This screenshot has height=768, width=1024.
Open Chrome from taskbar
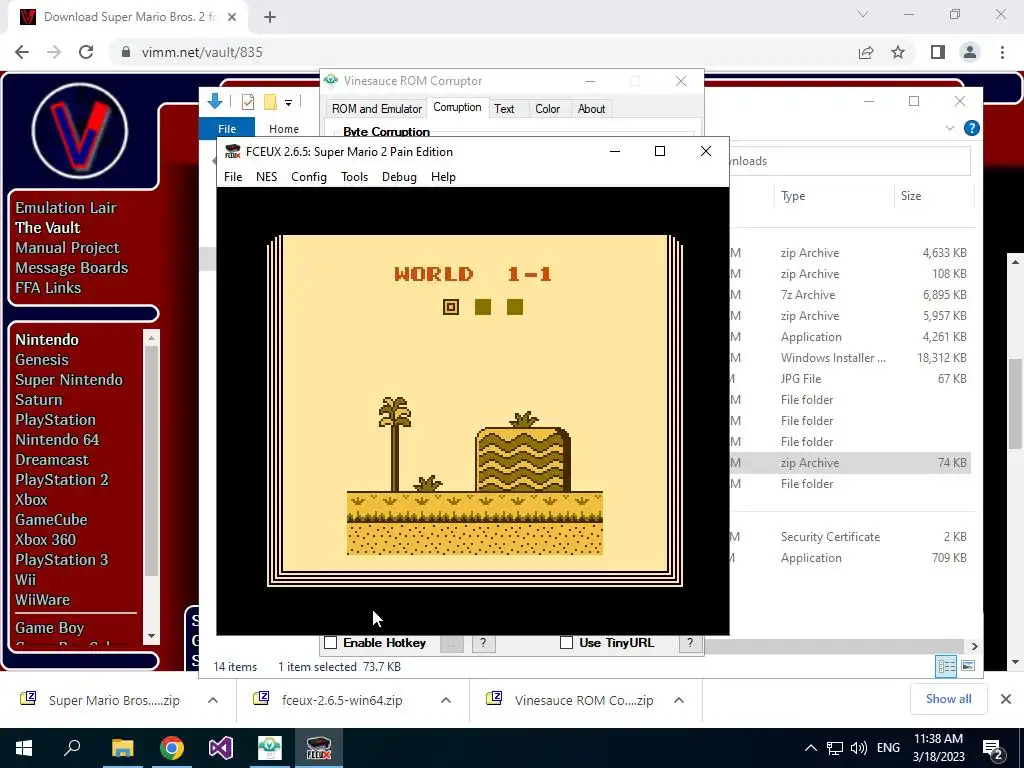coord(172,748)
